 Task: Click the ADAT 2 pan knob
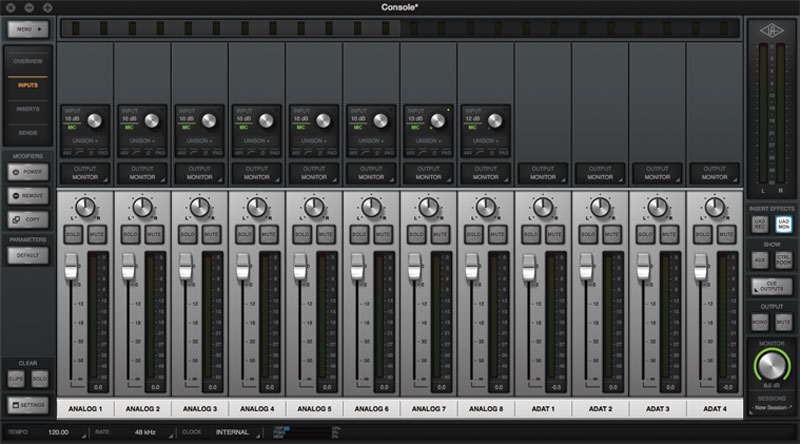tap(600, 207)
